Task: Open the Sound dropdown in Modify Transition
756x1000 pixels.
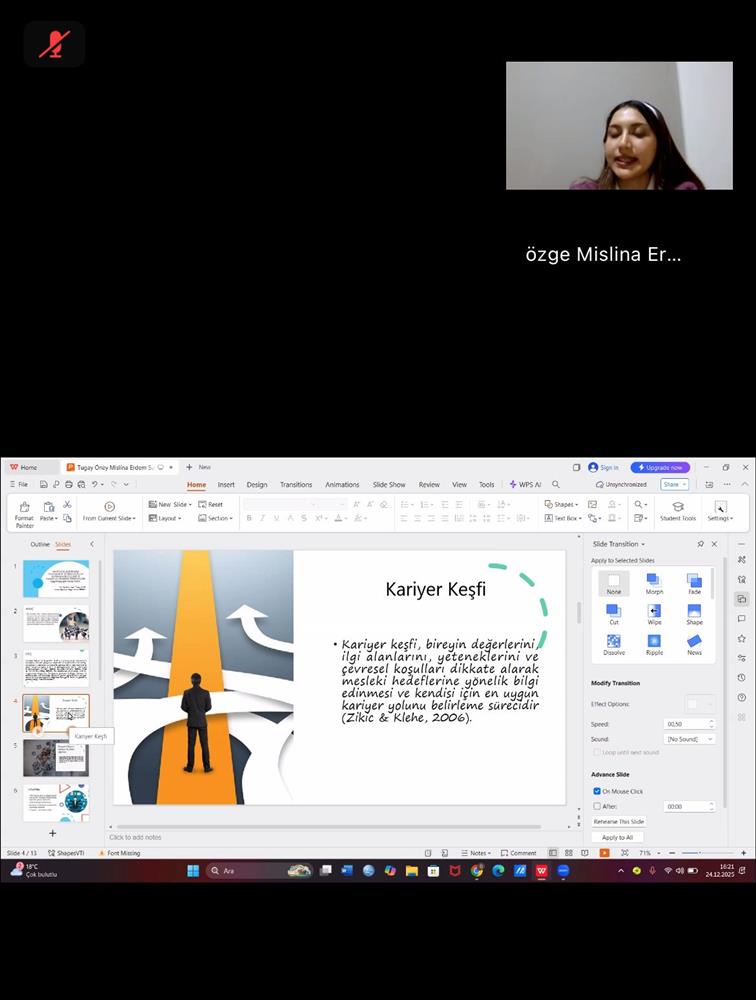Action: [690, 739]
